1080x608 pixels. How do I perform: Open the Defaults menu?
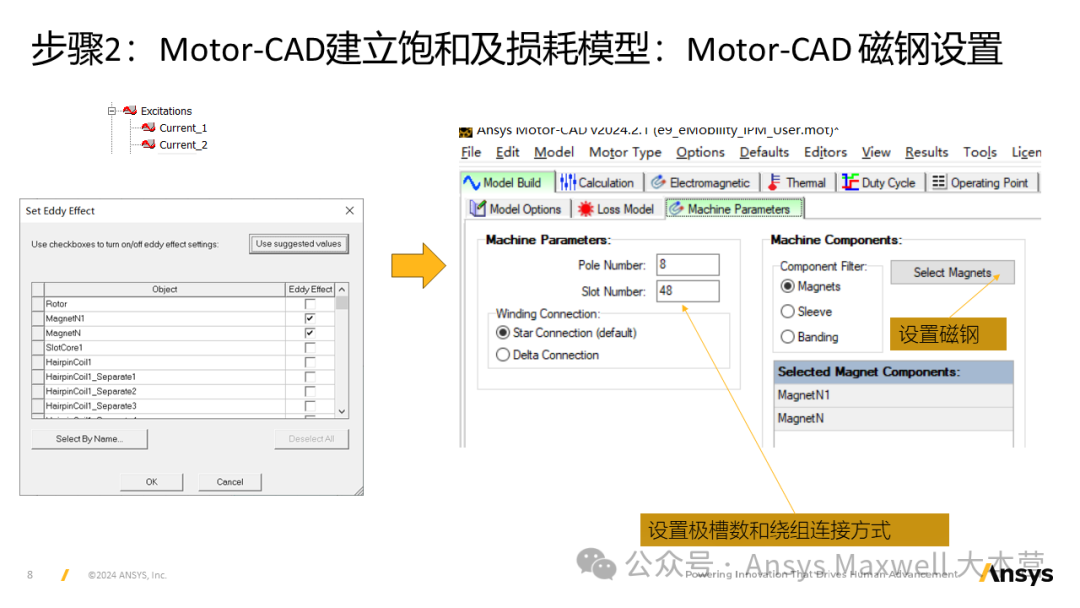pos(764,152)
